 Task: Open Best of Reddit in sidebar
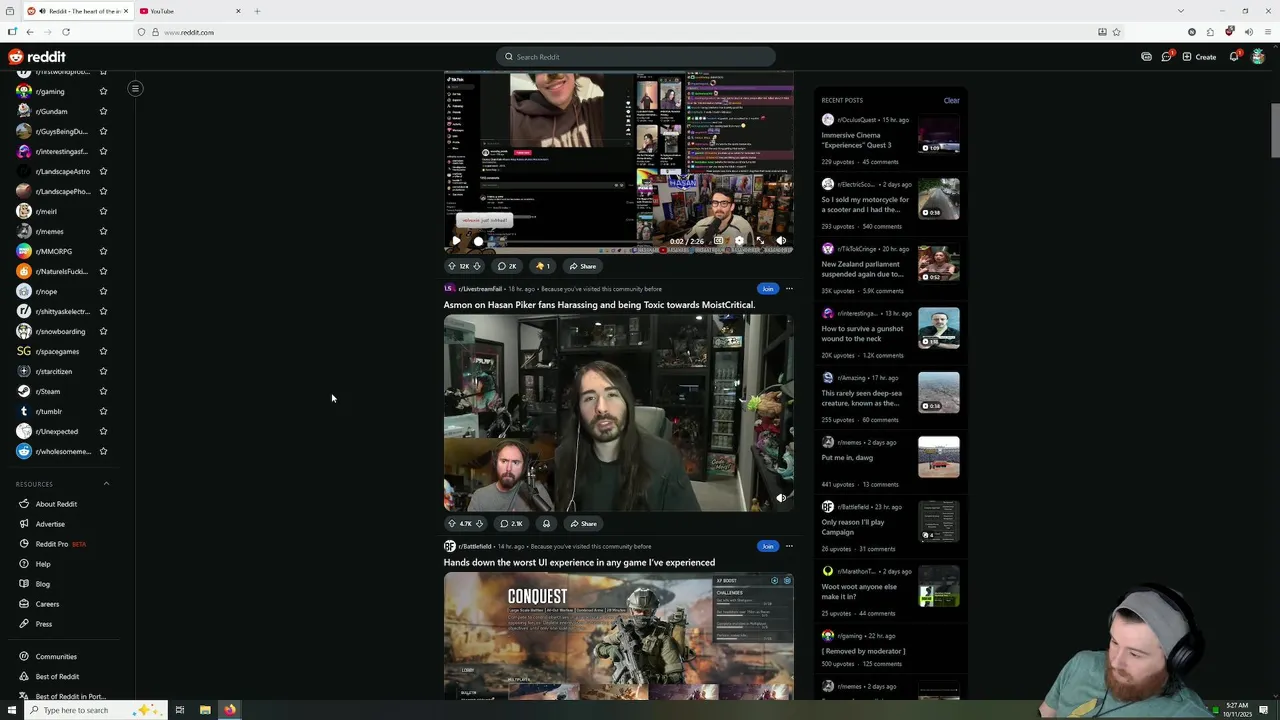pyautogui.click(x=57, y=677)
